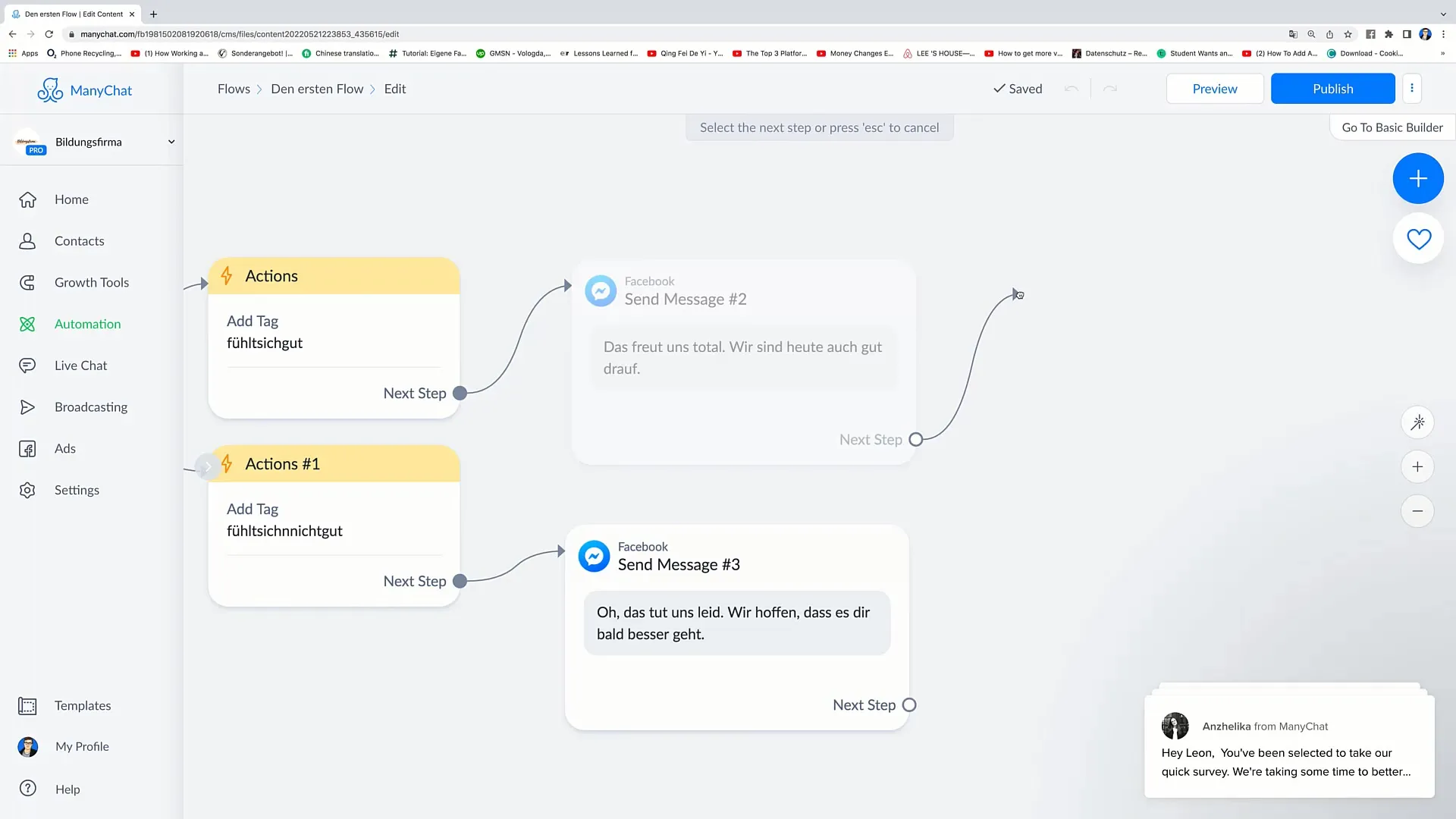This screenshot has width=1456, height=819.
Task: Open the Phone Recycling bookmark
Action: point(84,53)
